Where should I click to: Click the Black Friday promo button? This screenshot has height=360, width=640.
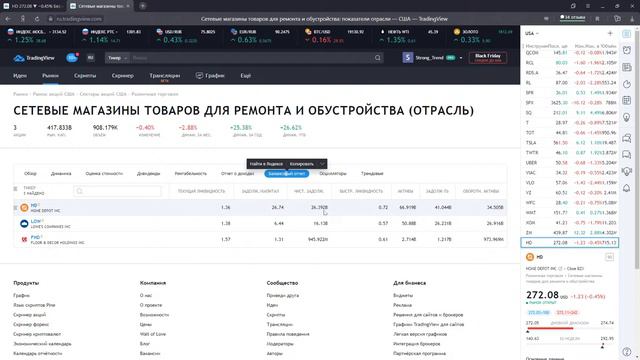pyautogui.click(x=488, y=58)
